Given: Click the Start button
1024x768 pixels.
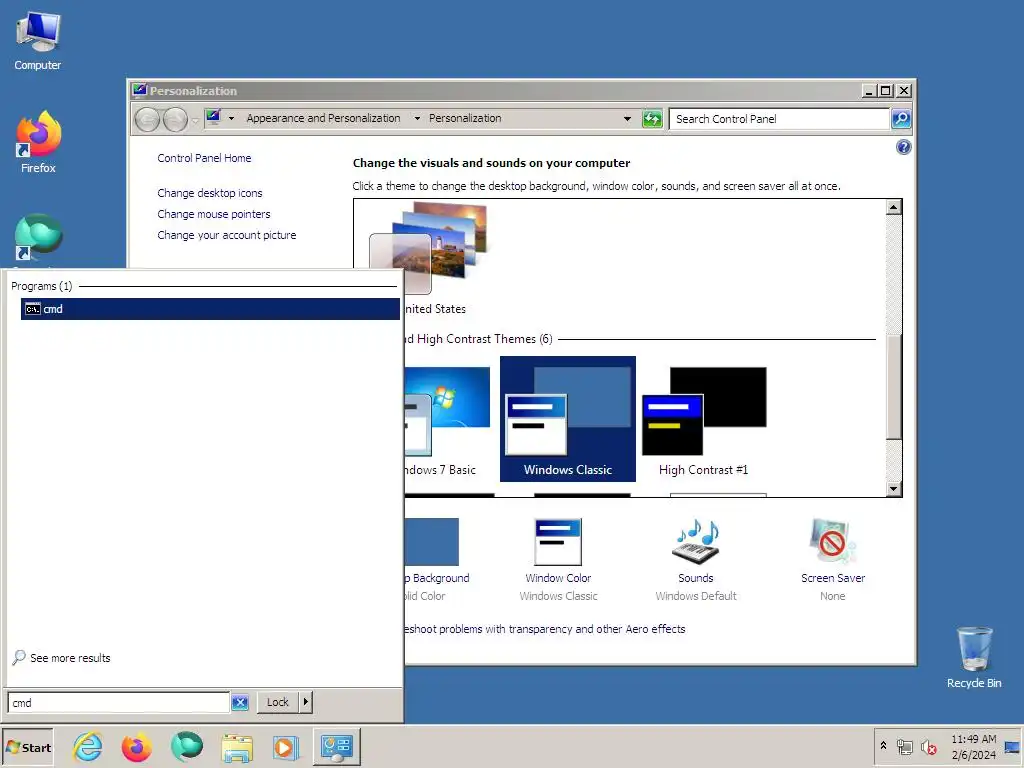Looking at the screenshot, I should coord(28,748).
